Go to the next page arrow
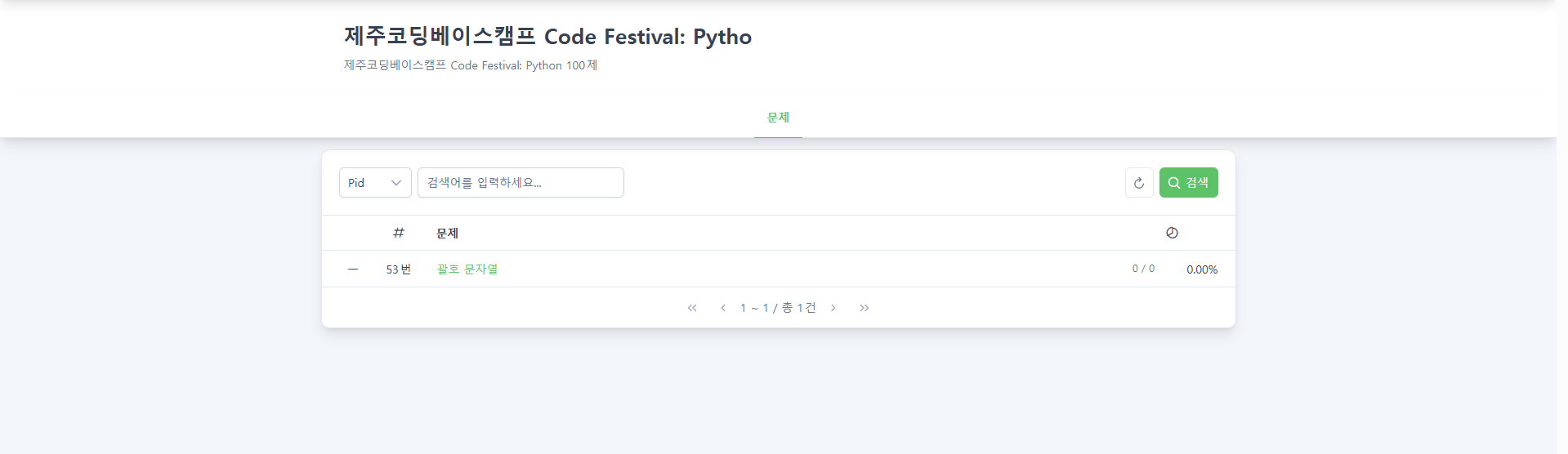Screen dimensions: 1568x454 [833, 308]
